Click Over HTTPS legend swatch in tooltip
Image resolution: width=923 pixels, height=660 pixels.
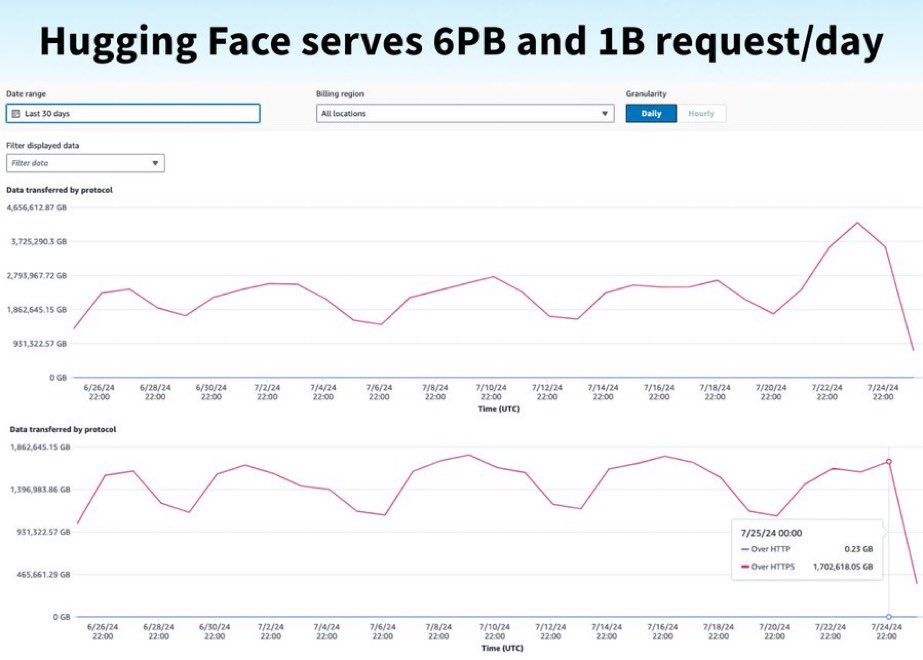coord(745,567)
